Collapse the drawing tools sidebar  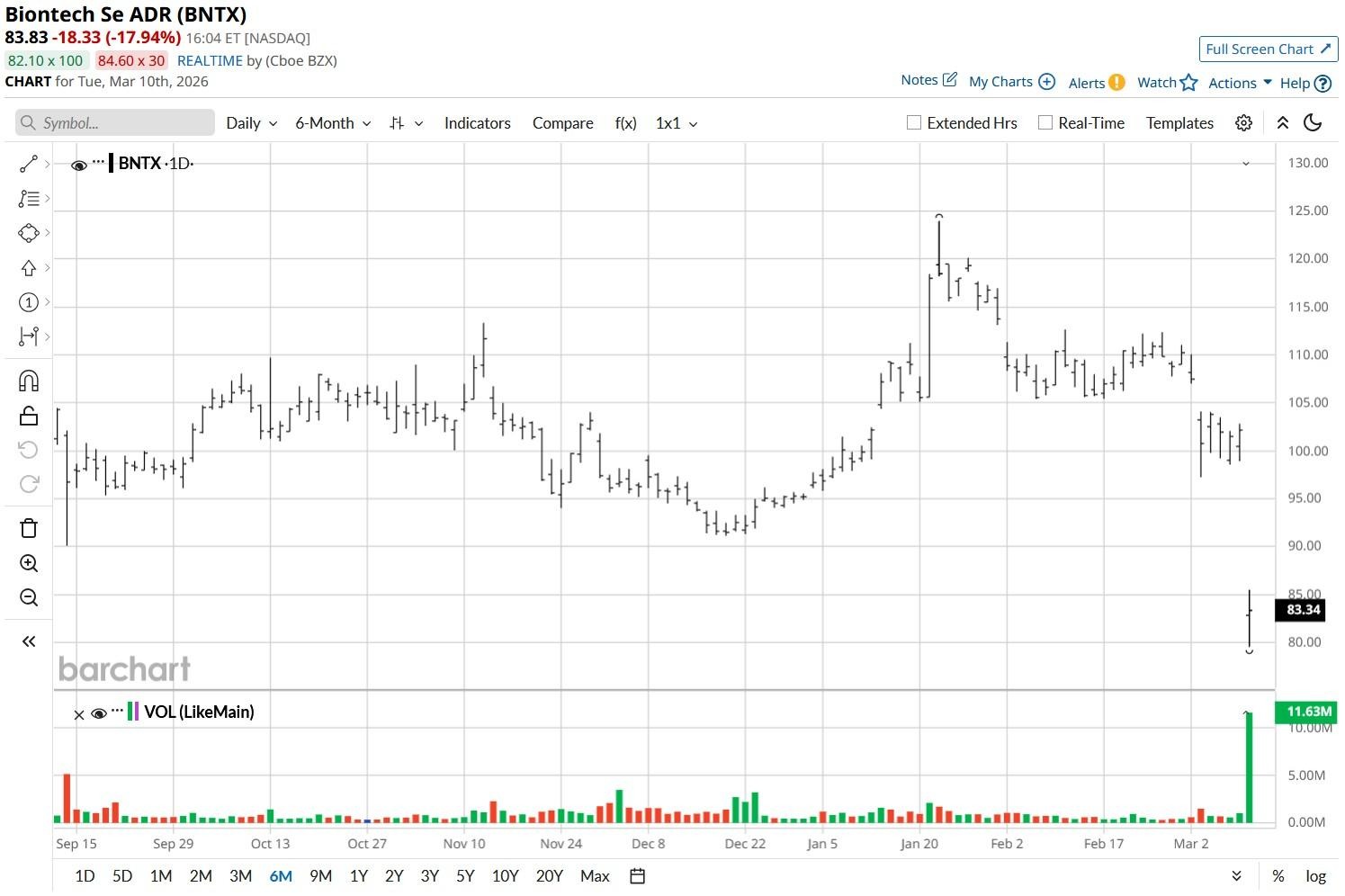(x=29, y=641)
